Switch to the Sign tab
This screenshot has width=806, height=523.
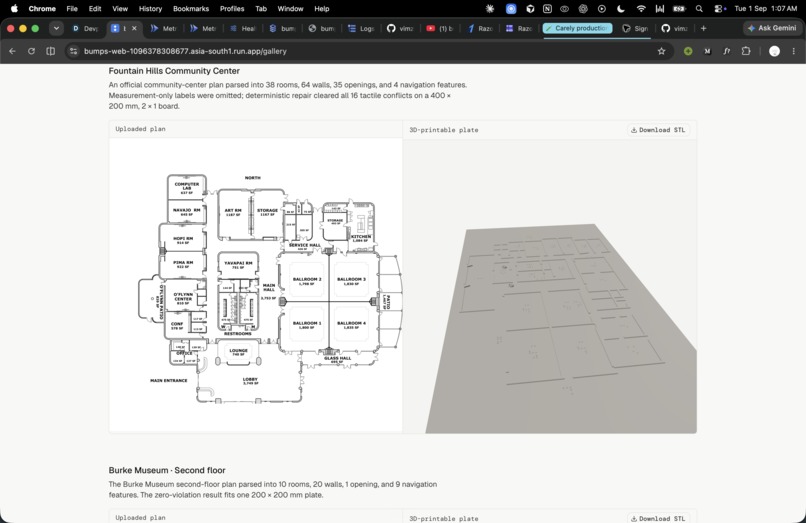[x=635, y=28]
